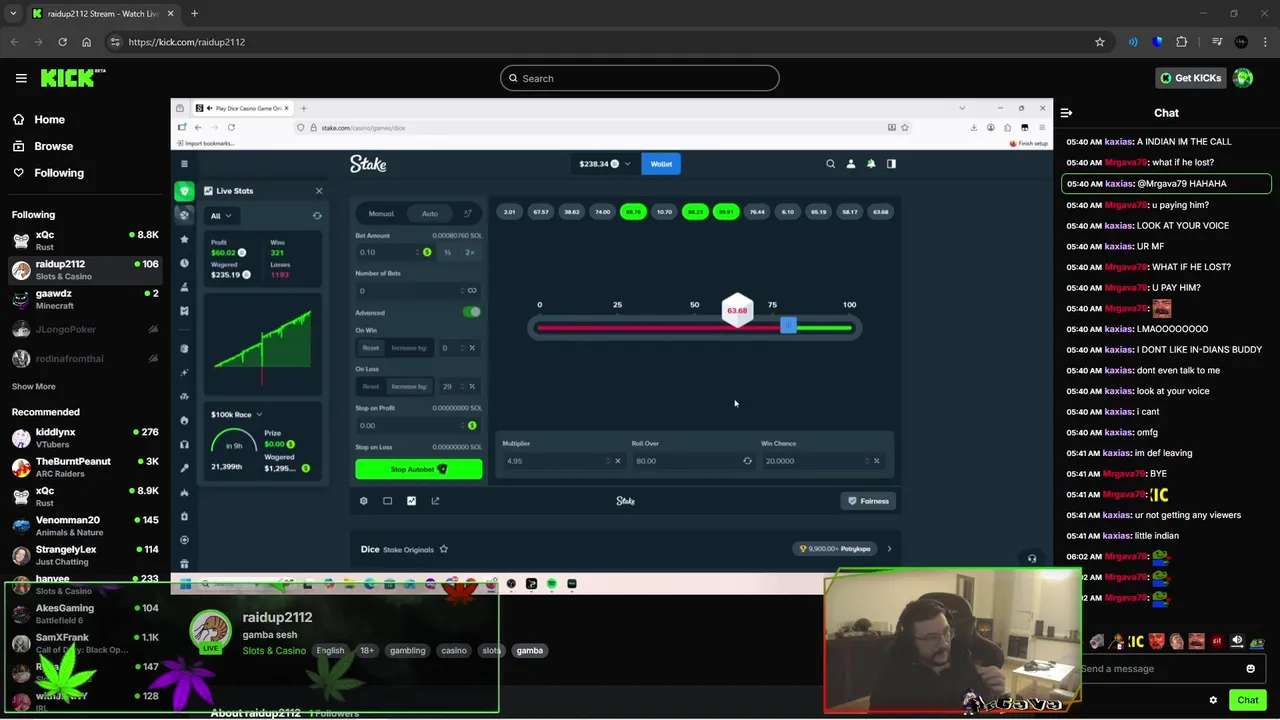
Task: Click the Roll Over swap icon
Action: [x=747, y=461]
